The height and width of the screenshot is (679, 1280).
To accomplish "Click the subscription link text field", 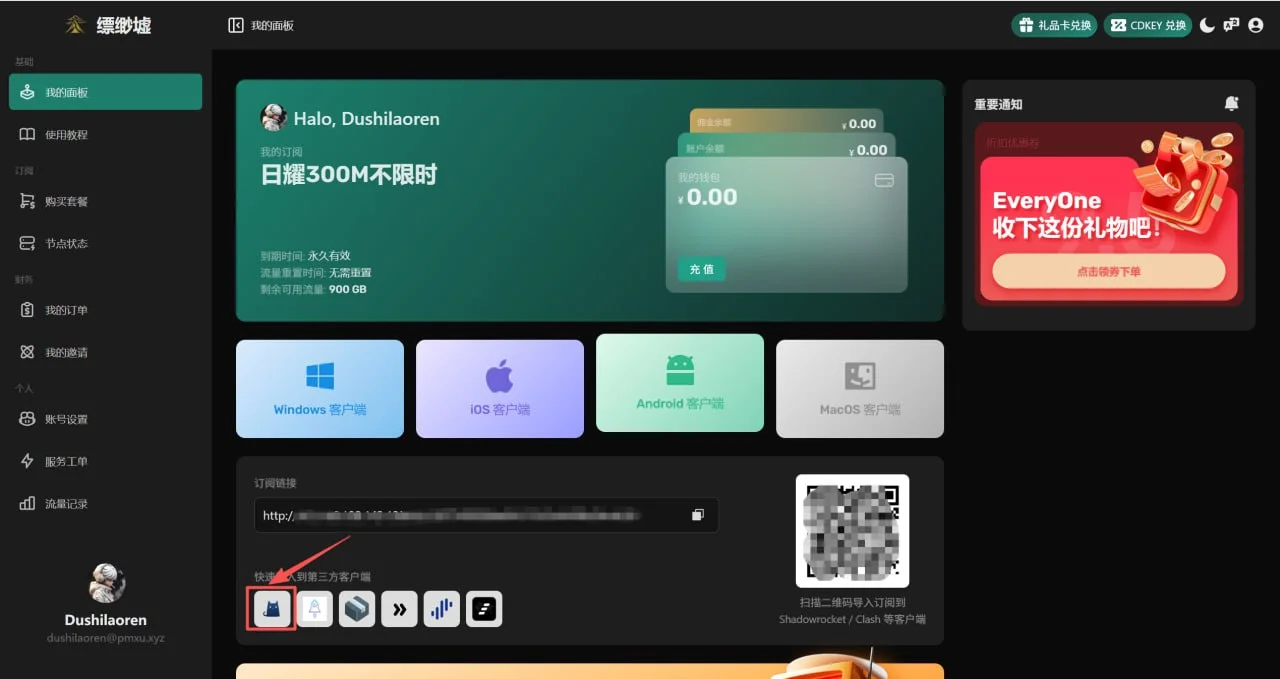I will (470, 515).
